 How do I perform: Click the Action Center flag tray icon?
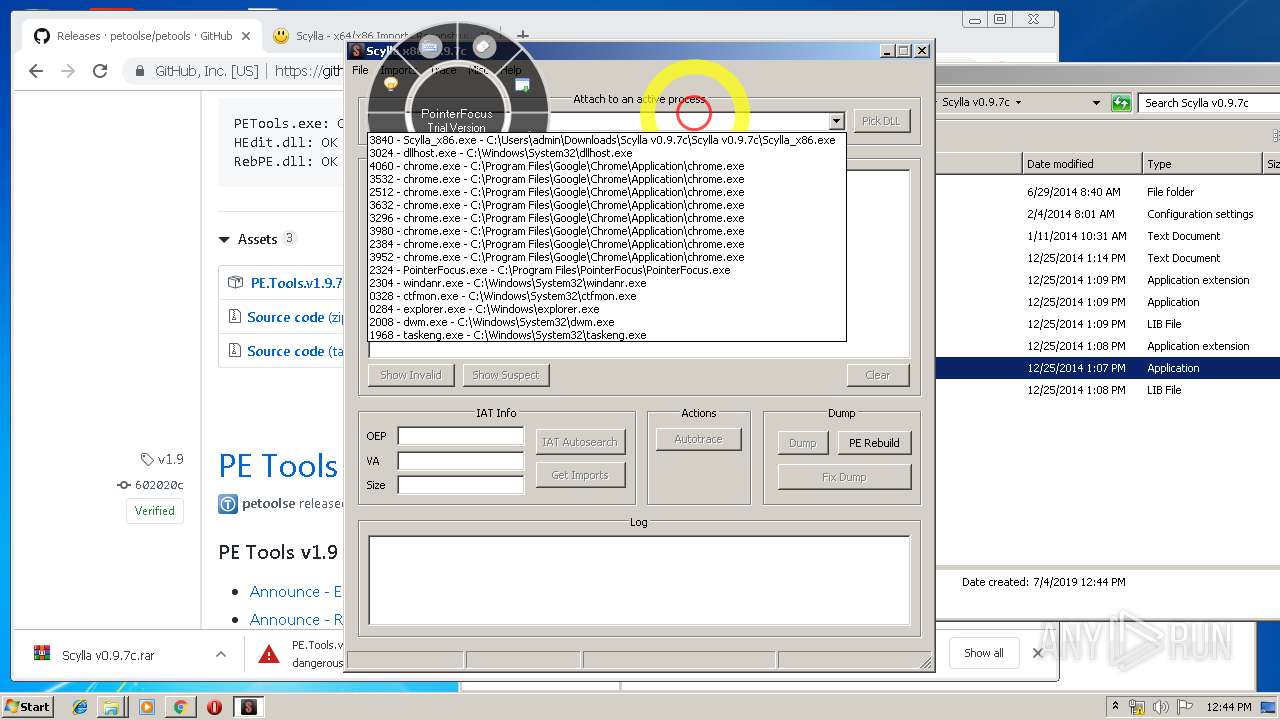[1185, 707]
